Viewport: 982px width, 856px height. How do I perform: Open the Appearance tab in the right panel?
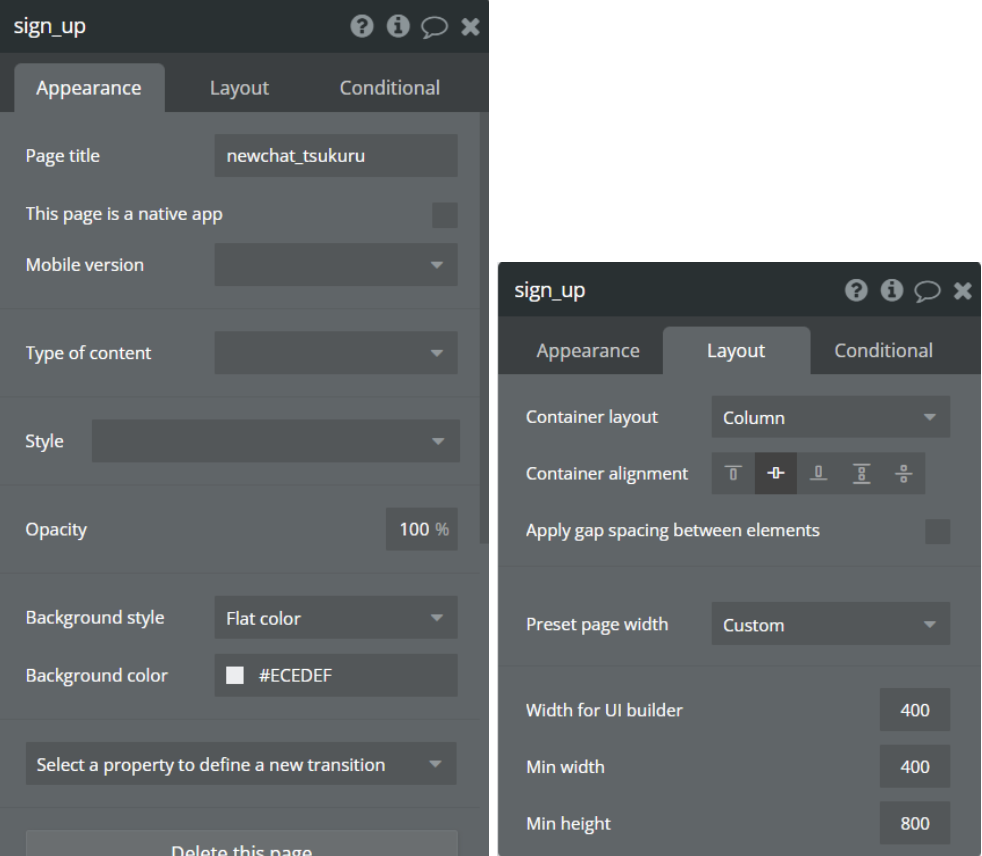588,351
